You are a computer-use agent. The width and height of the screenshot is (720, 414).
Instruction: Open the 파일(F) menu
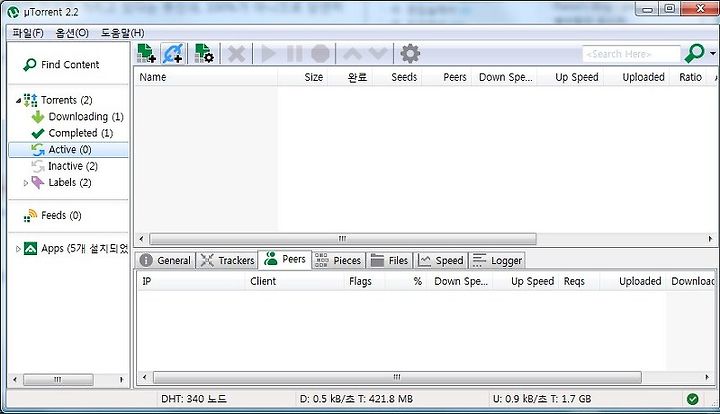tap(28, 33)
